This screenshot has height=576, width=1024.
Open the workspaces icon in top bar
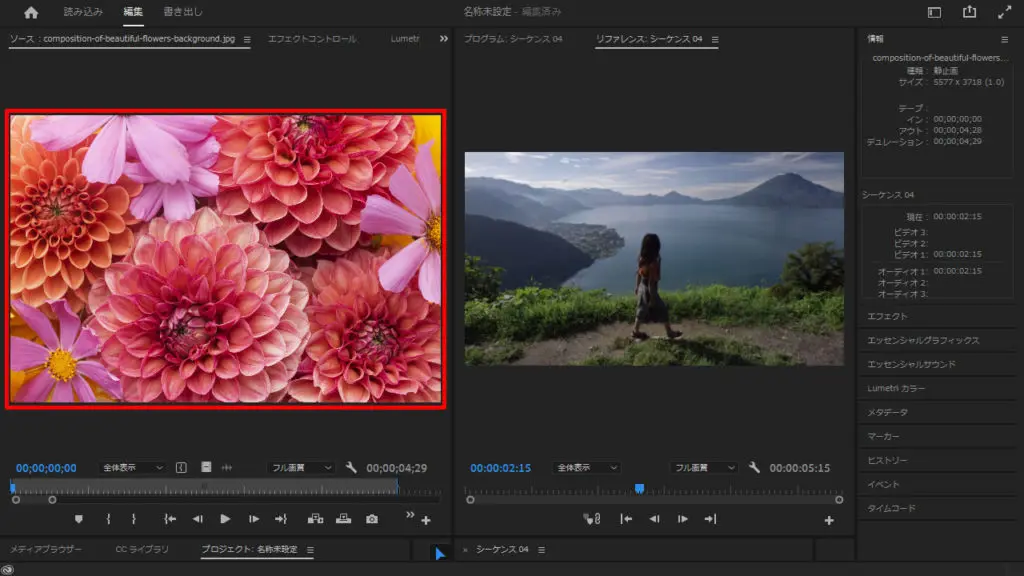[934, 13]
